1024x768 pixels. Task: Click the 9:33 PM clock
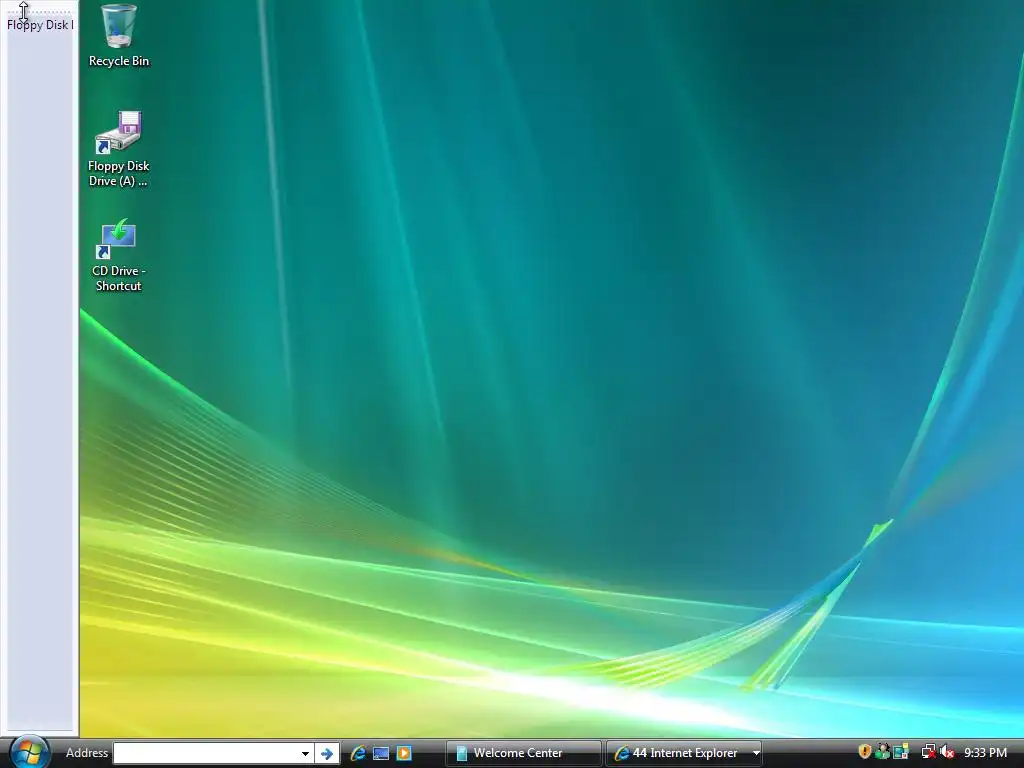(985, 753)
